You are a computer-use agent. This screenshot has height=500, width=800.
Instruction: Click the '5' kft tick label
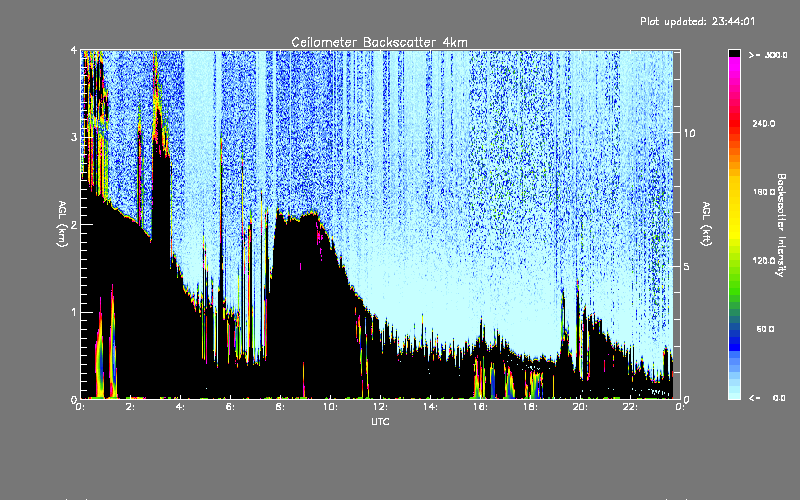tap(687, 267)
